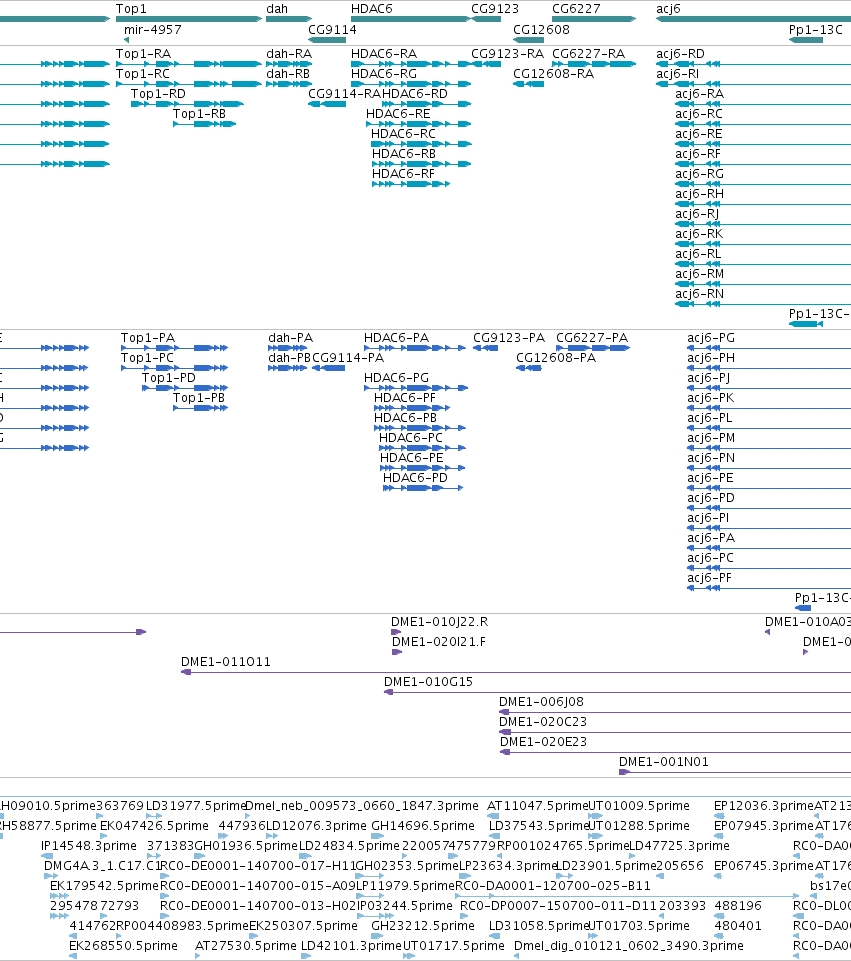The height and width of the screenshot is (961, 851).
Task: Select the acj6-RN transcript label
Action: pyautogui.click(x=700, y=294)
